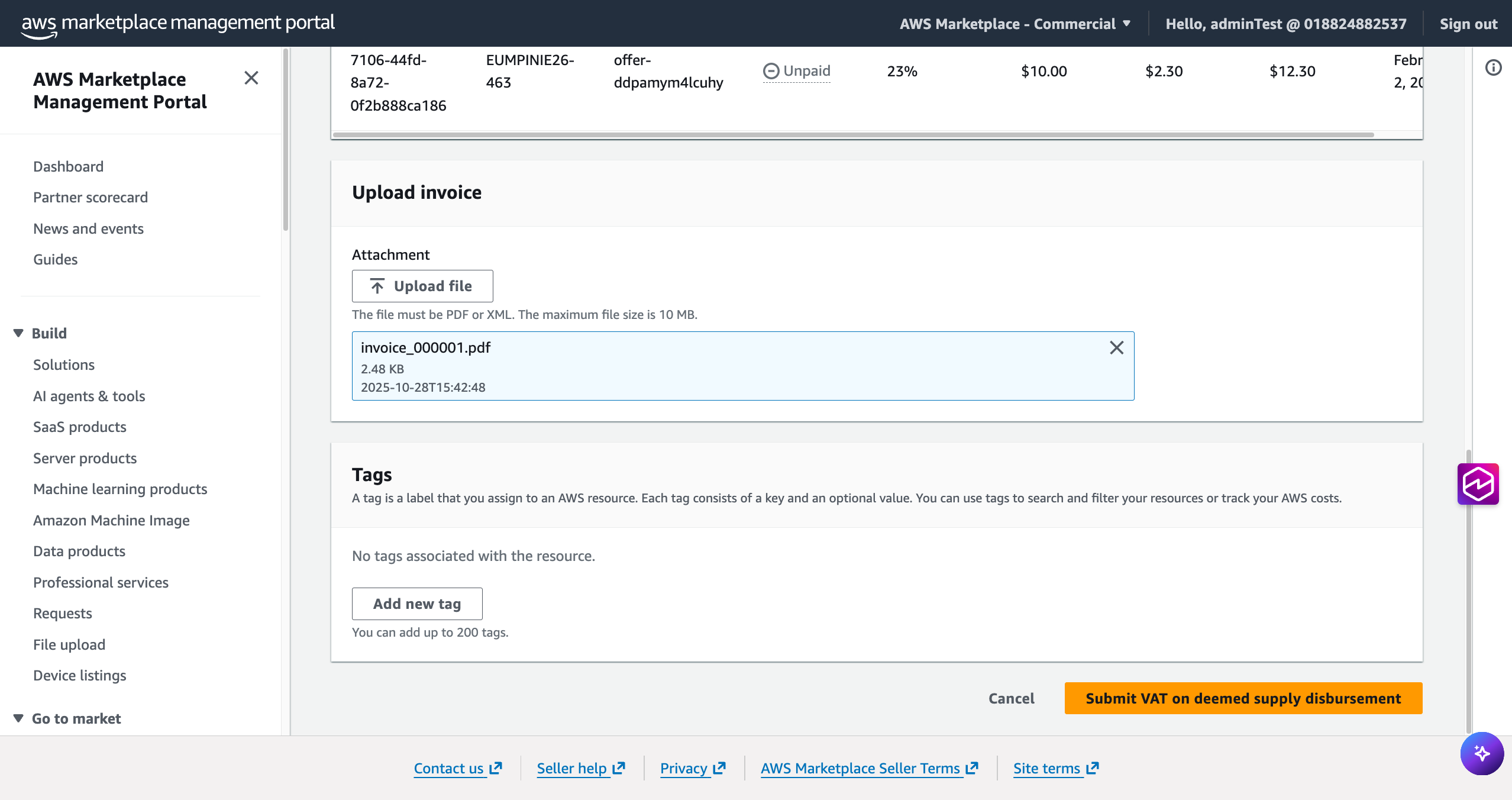Open SaaS products
Viewport: 1512px width, 800px height.
80,427
